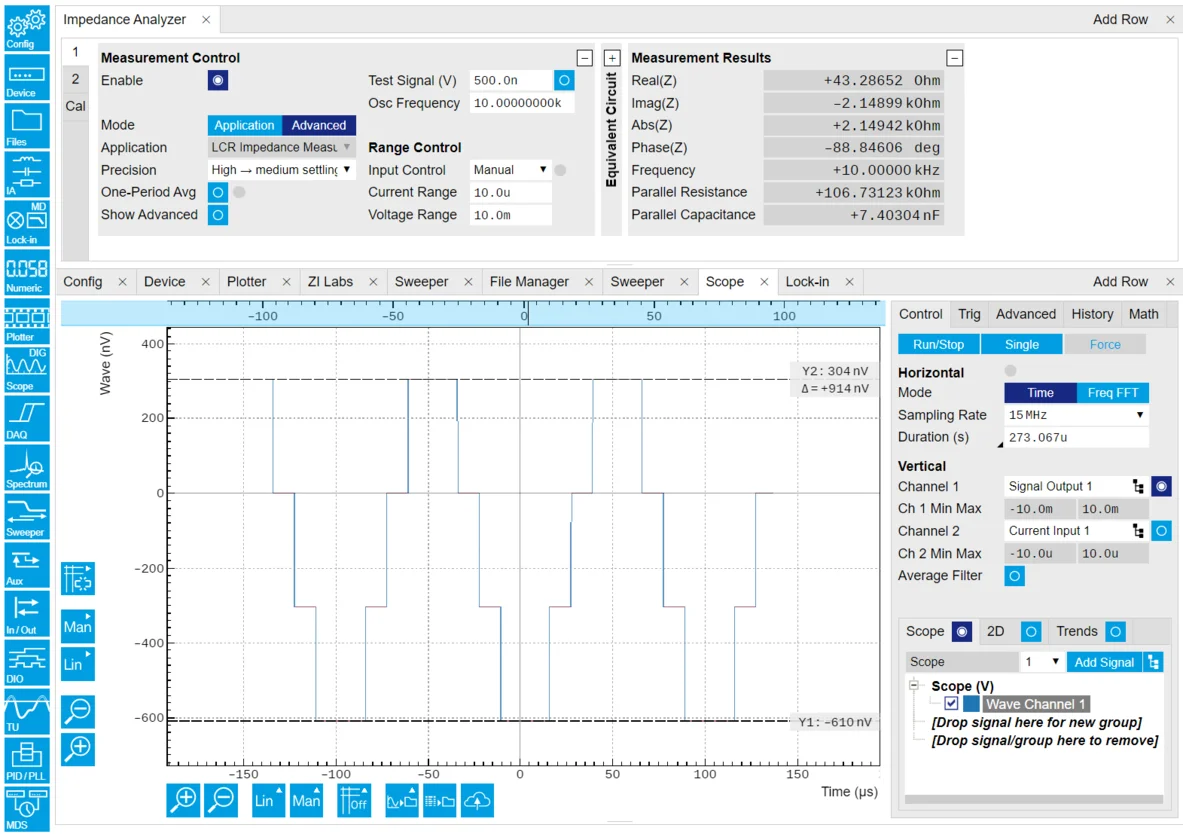Open the PID / PLL sidebar icon
This screenshot has width=1183, height=834.
26,760
